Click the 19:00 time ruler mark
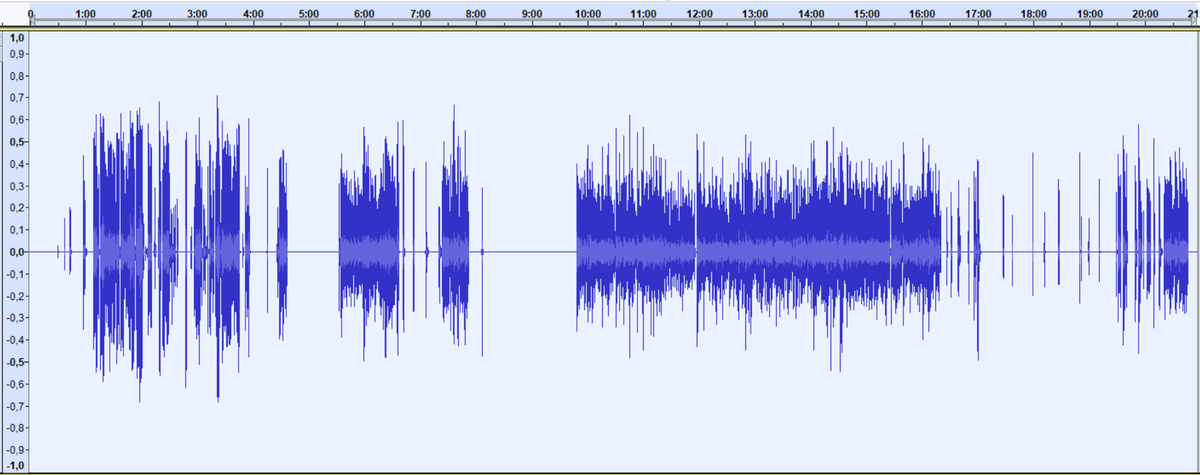Viewport: 1200px width, 475px height. pyautogui.click(x=1090, y=15)
